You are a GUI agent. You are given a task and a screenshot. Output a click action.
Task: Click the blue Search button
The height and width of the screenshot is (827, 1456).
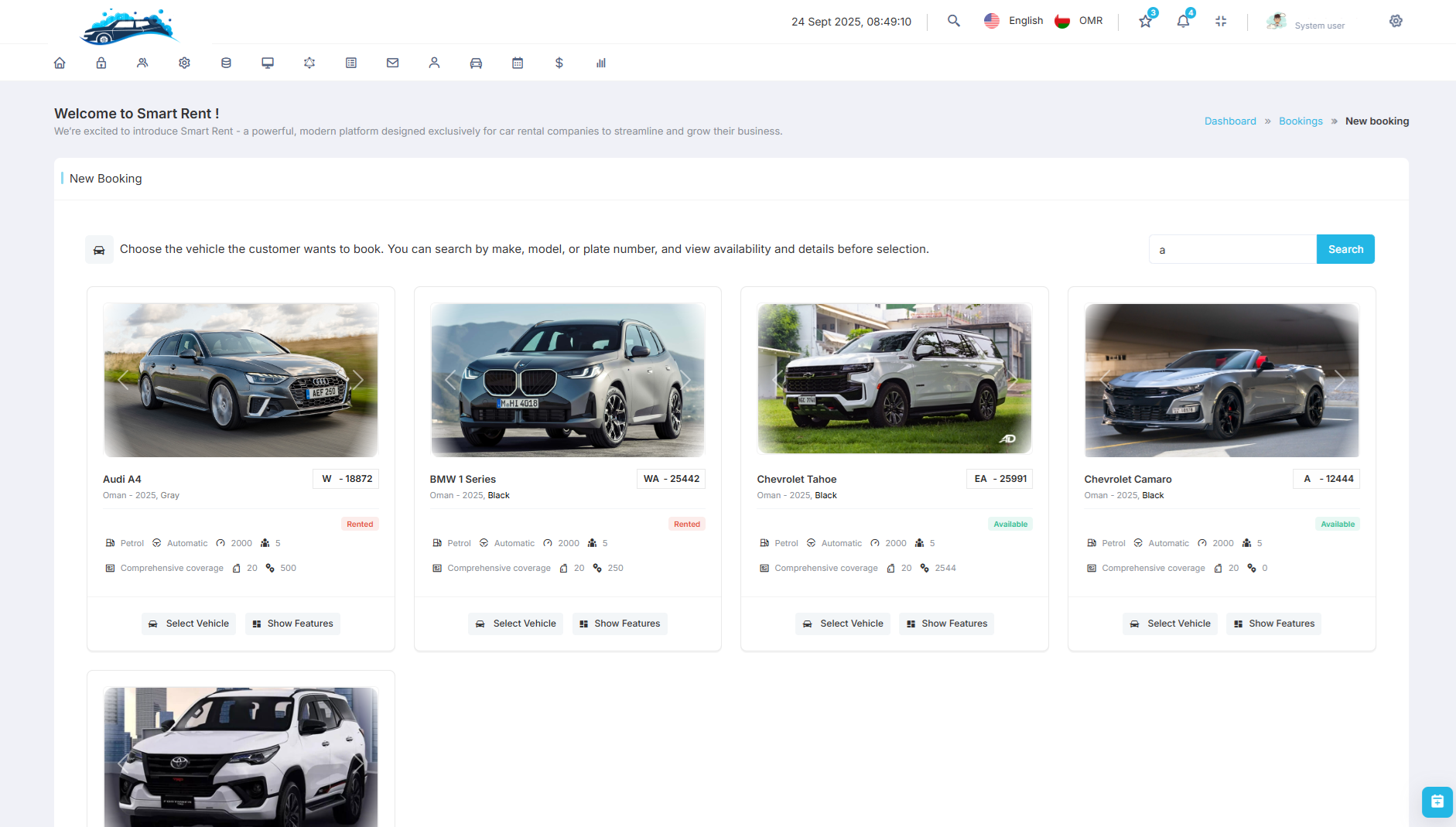click(1345, 249)
